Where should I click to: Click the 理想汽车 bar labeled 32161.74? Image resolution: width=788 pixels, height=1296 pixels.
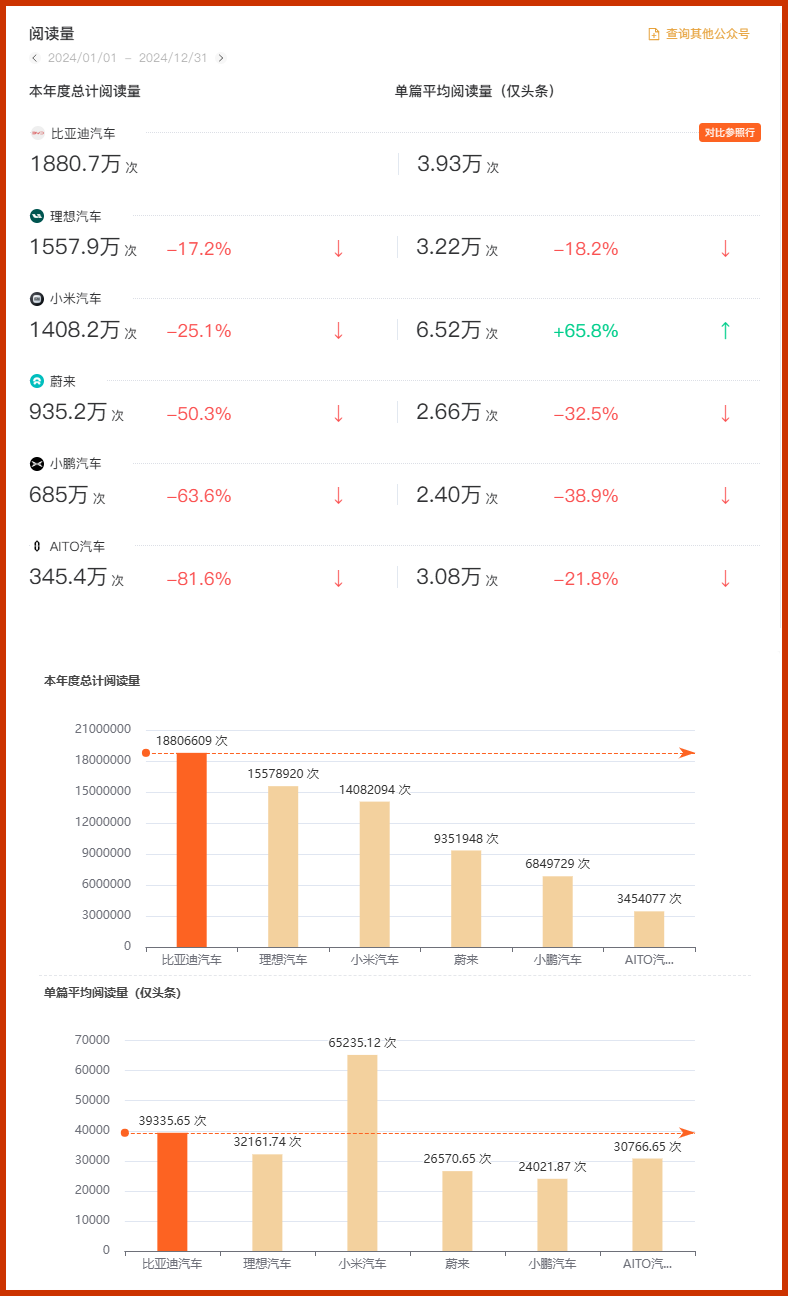click(x=267, y=1202)
